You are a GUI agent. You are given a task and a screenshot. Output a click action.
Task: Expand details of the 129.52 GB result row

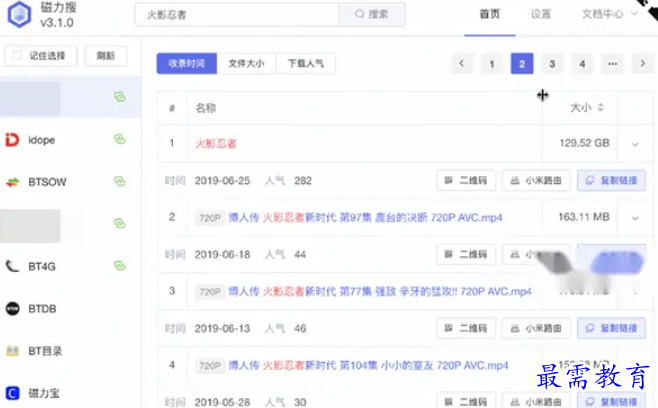click(635, 144)
